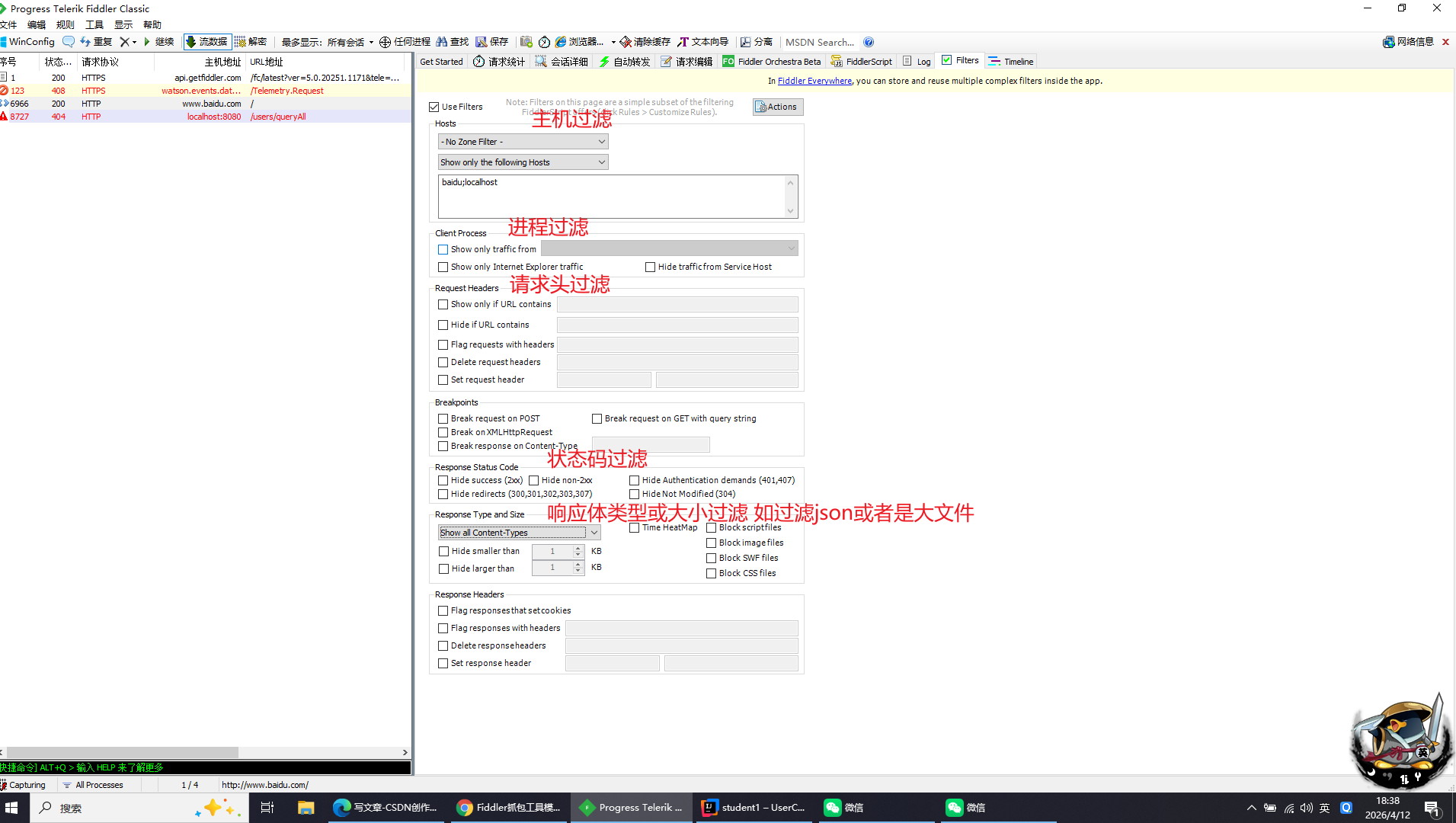Uncheck the Use Filters checkbox
The image size is (1456, 823).
click(x=434, y=107)
